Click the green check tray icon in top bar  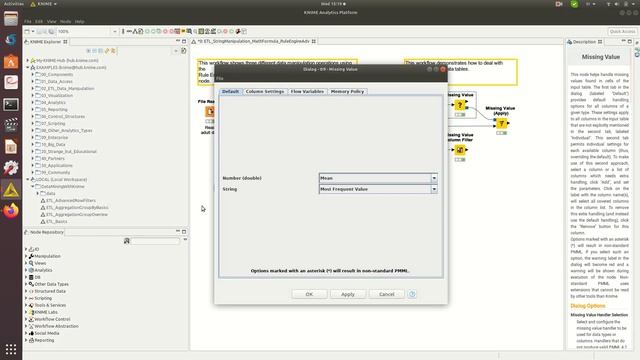click(574, 4)
